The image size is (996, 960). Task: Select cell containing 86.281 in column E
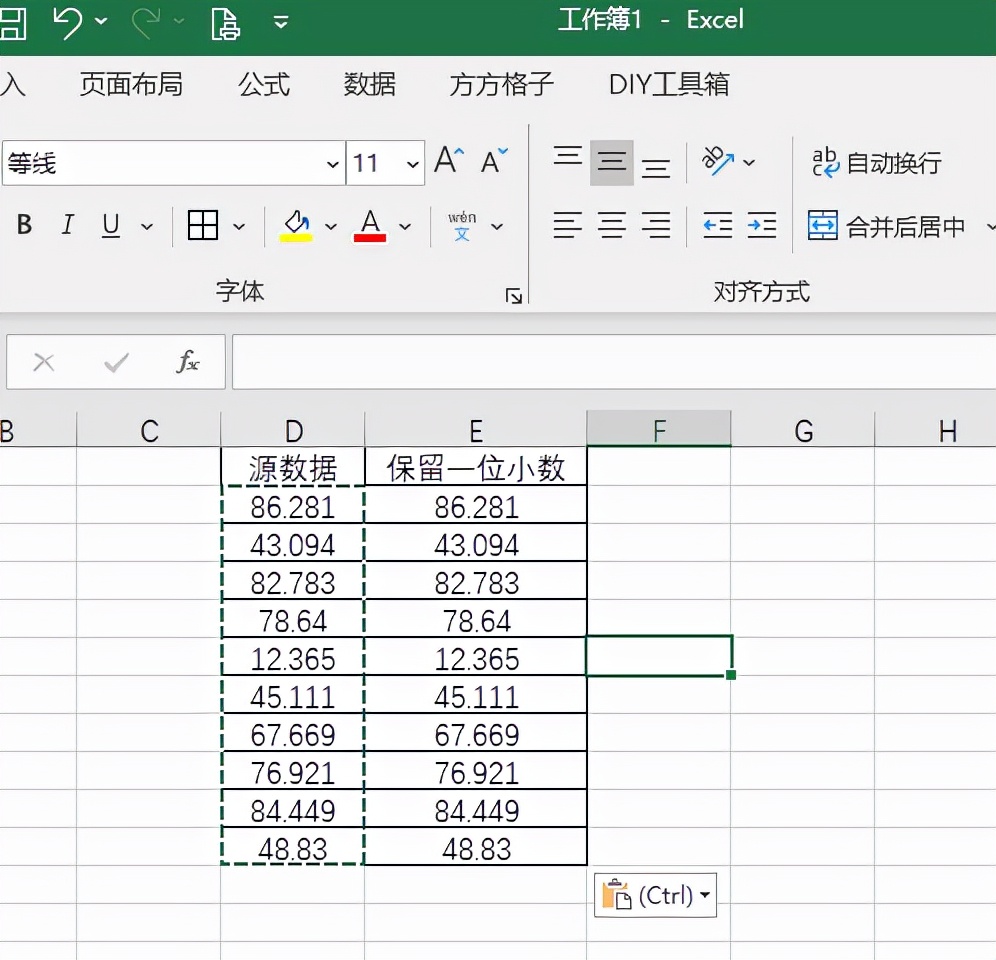(476, 508)
